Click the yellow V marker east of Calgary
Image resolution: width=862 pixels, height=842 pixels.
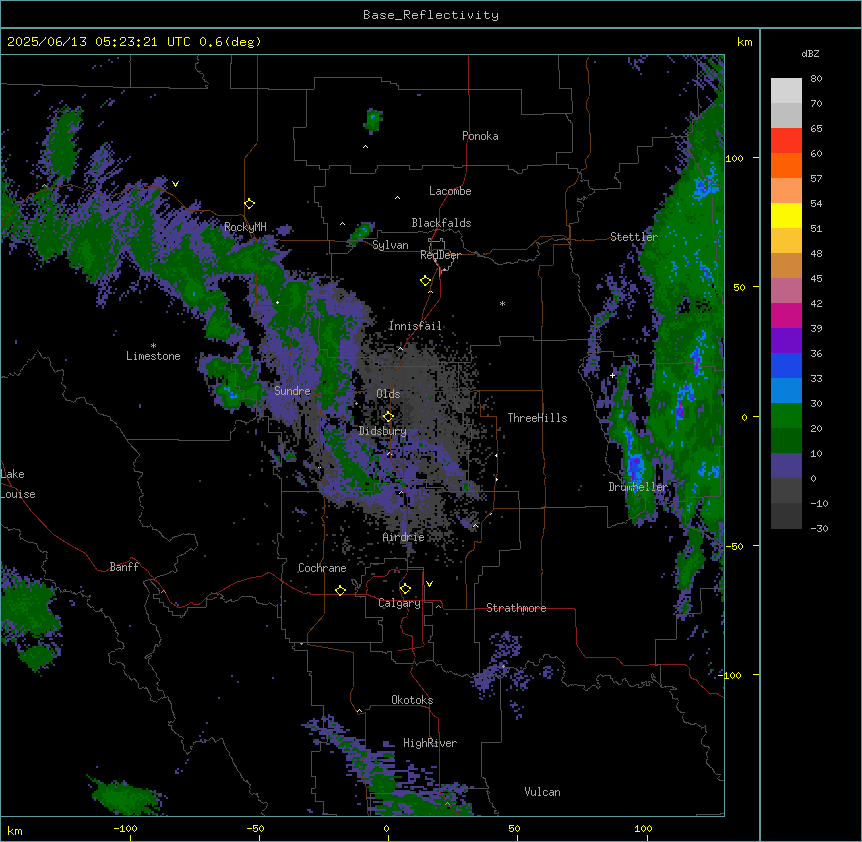pyautogui.click(x=429, y=584)
